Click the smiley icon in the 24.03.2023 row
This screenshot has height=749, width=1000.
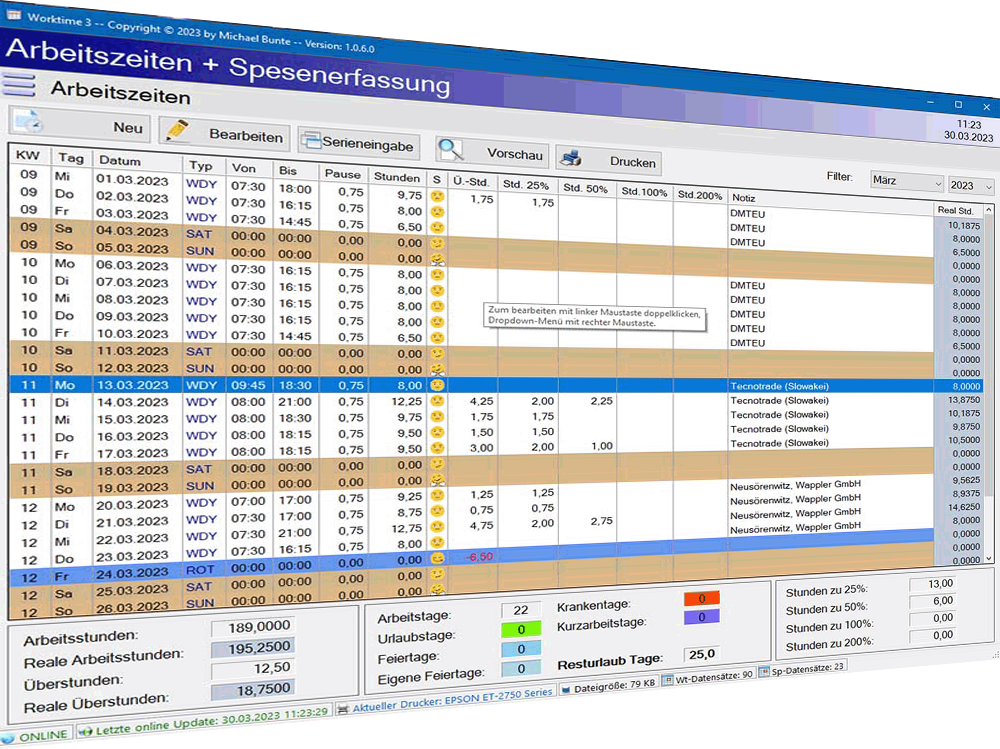coord(437,558)
